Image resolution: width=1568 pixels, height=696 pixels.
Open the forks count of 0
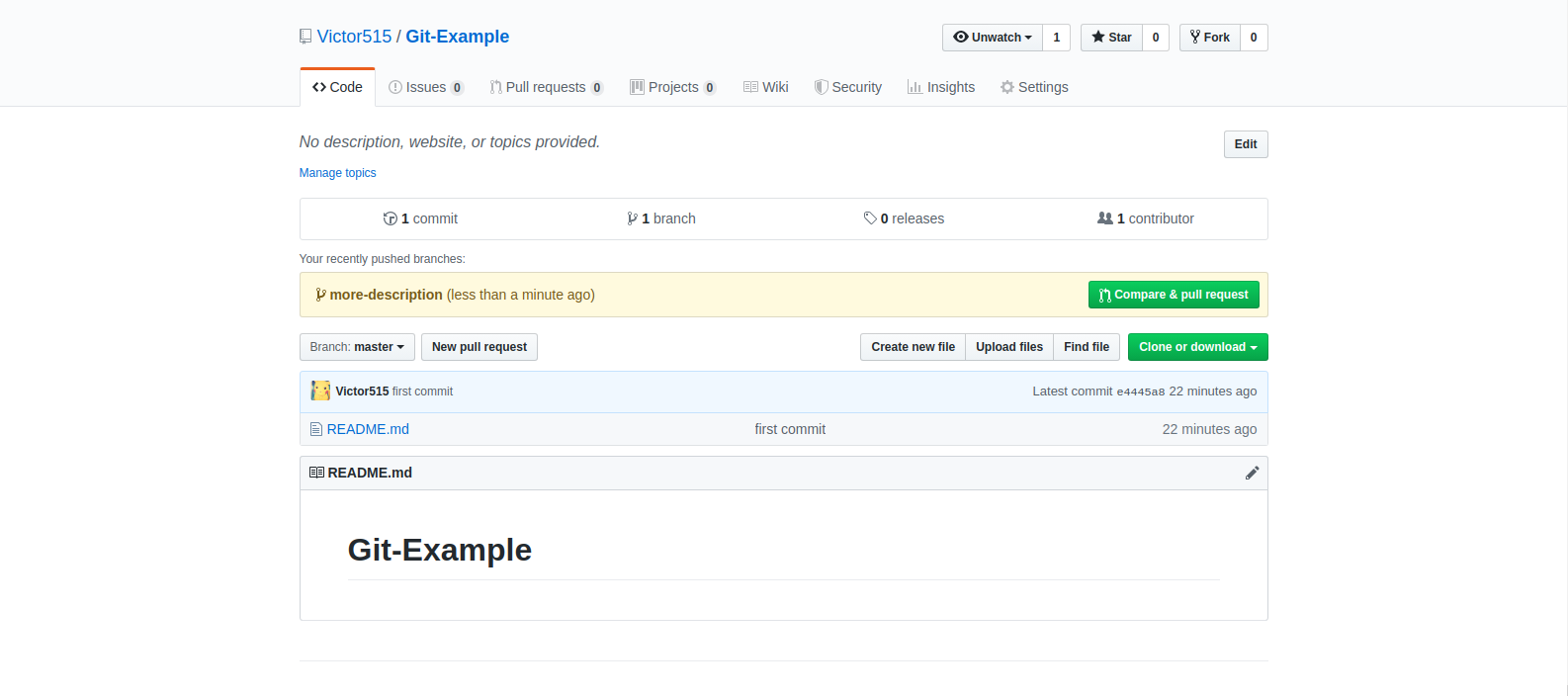click(1254, 38)
